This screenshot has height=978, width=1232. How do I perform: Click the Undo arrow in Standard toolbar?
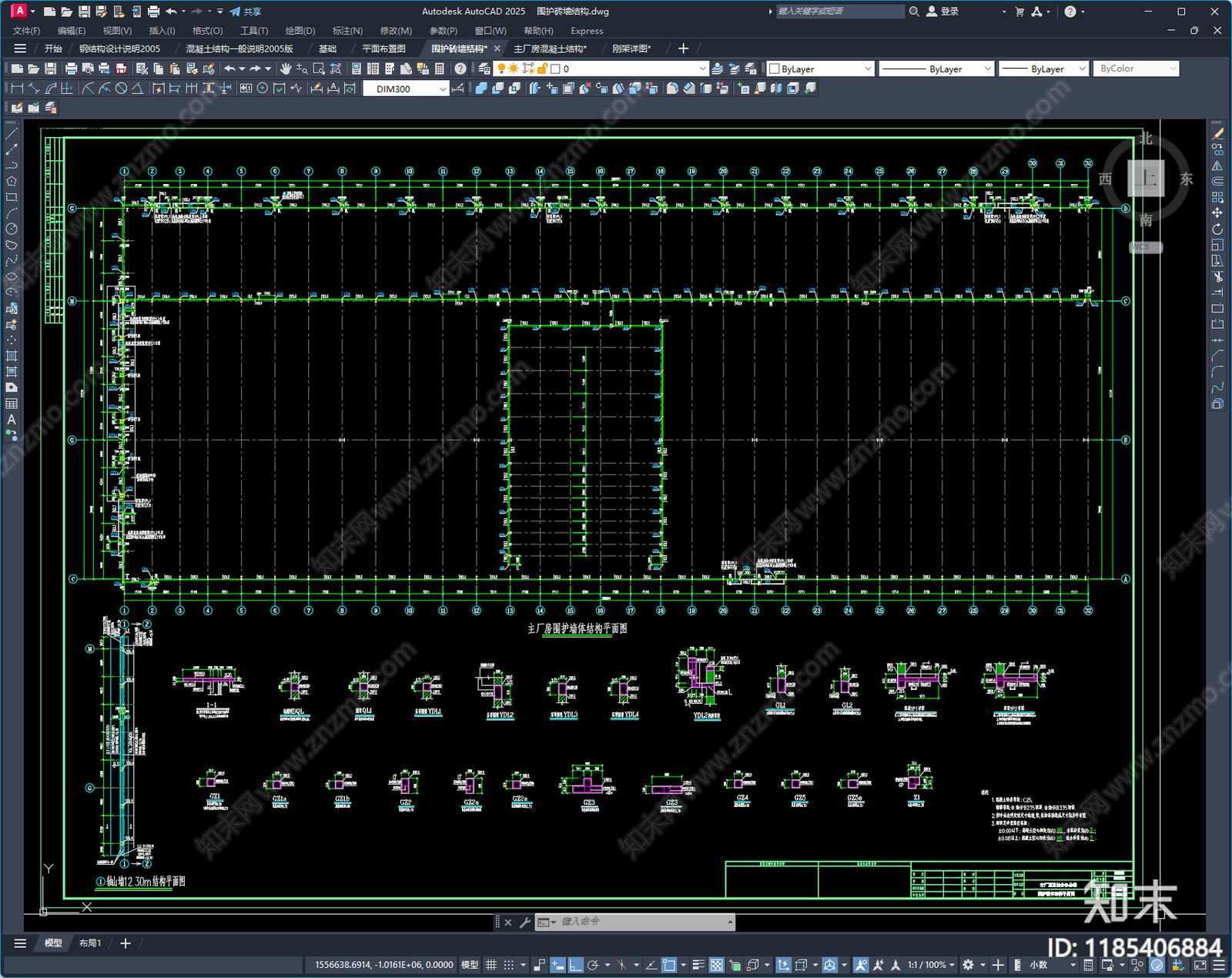[x=229, y=69]
